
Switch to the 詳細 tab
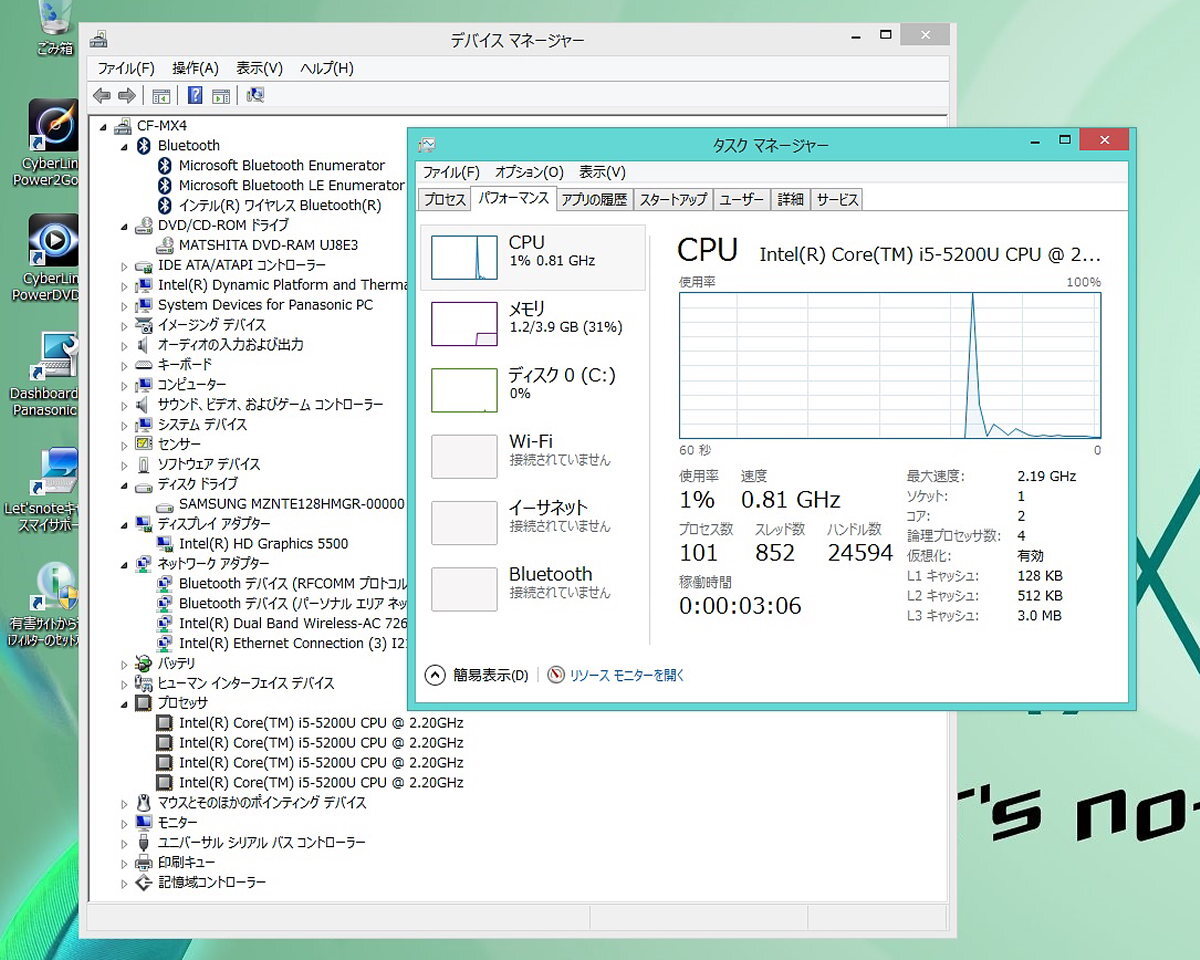point(790,200)
